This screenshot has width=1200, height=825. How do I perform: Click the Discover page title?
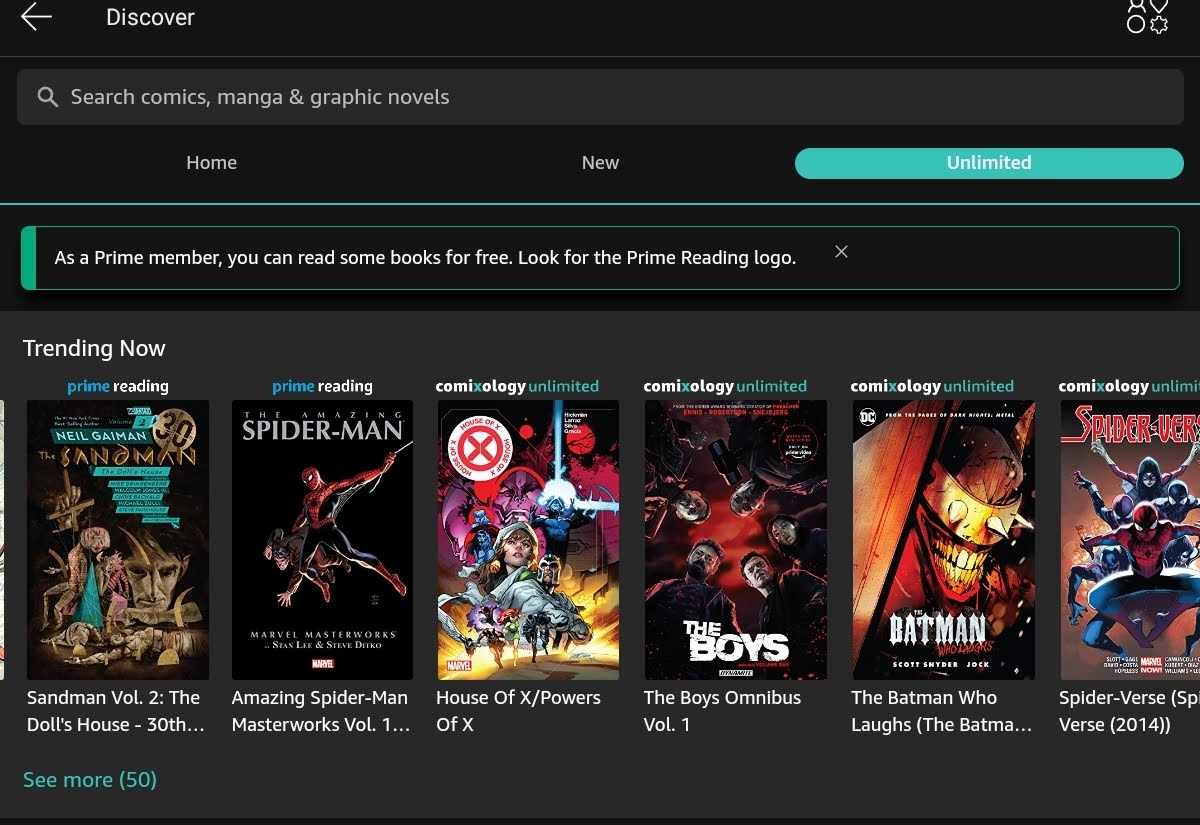pyautogui.click(x=150, y=17)
